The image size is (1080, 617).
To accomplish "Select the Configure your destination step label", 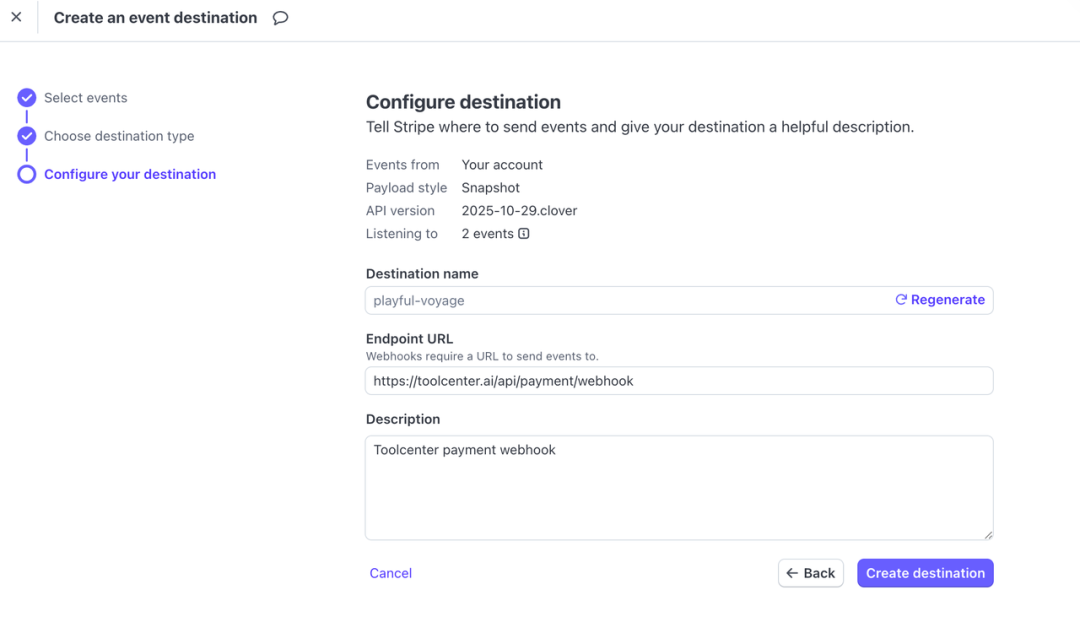I will (x=130, y=174).
